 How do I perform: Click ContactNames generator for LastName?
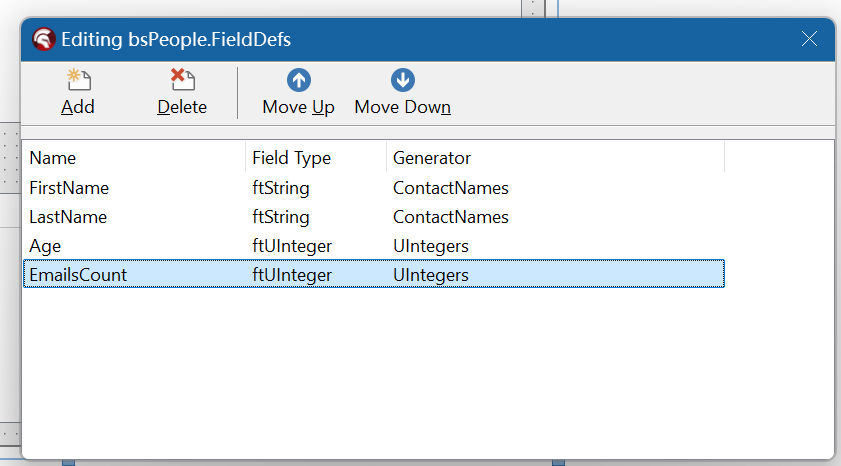451,217
